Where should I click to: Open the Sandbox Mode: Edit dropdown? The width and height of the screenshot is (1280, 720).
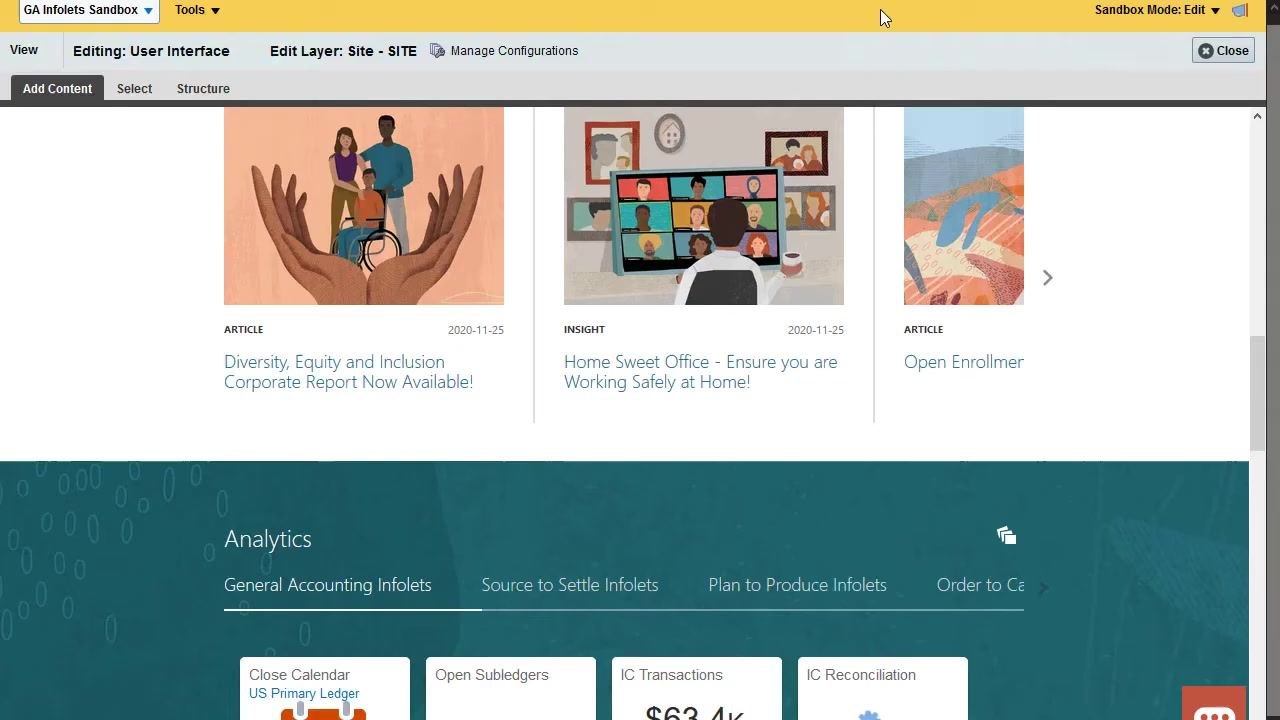point(1157,11)
